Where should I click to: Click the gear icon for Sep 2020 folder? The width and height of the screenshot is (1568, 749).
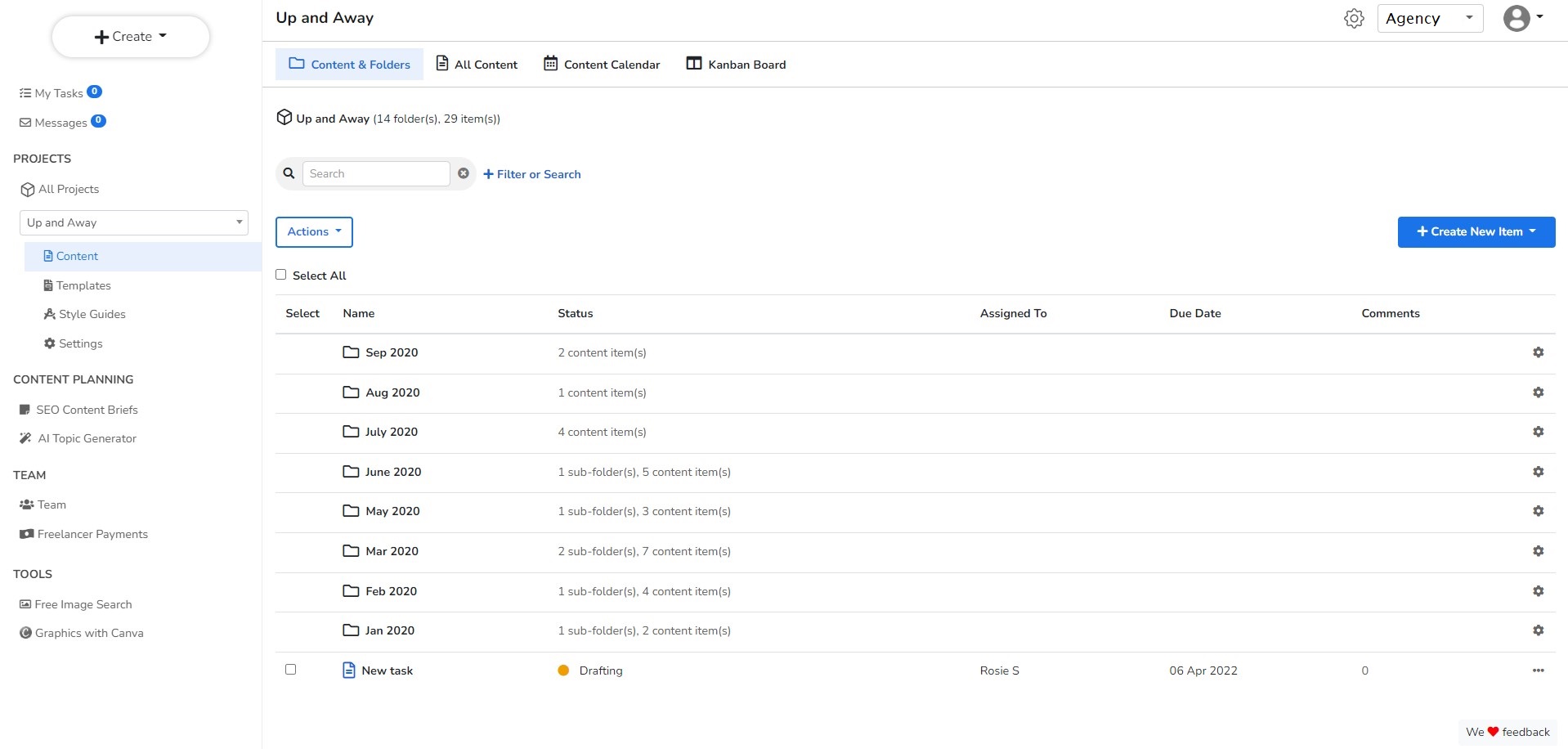pos(1538,352)
